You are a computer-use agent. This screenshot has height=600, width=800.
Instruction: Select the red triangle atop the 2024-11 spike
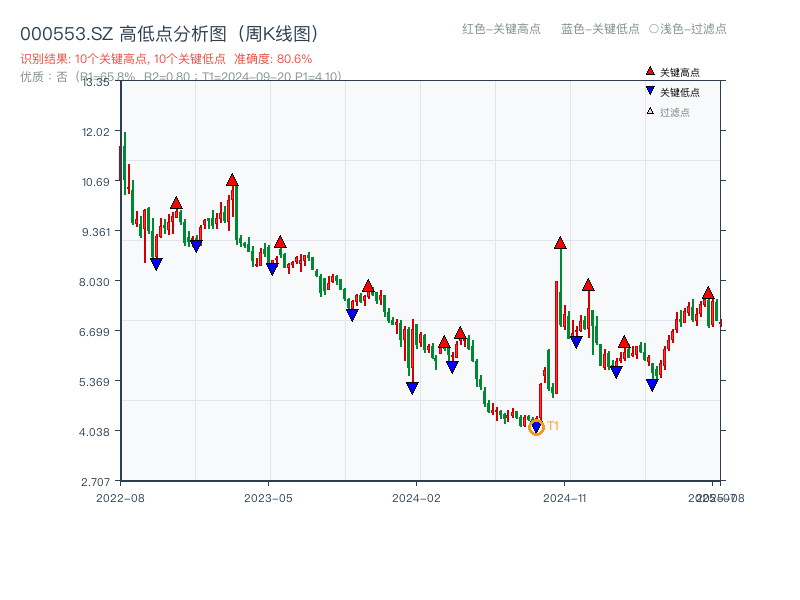pos(560,243)
